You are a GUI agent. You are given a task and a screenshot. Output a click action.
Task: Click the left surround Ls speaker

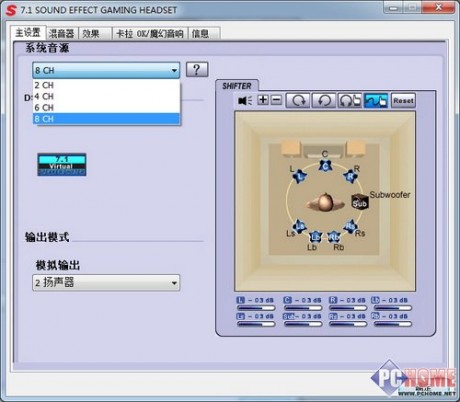[300, 226]
